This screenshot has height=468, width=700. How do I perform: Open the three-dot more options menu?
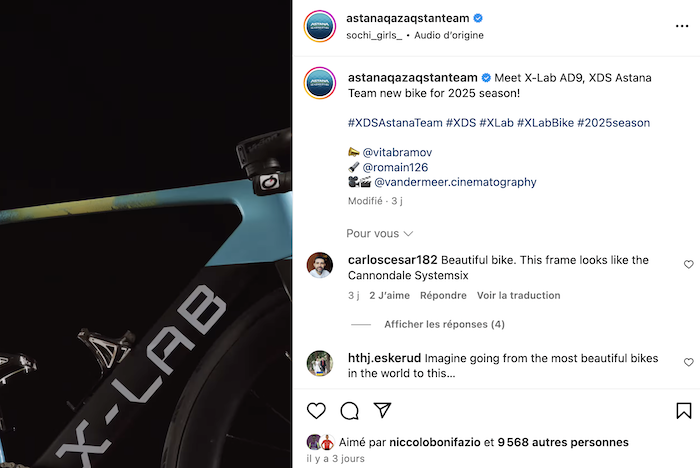(x=682, y=26)
